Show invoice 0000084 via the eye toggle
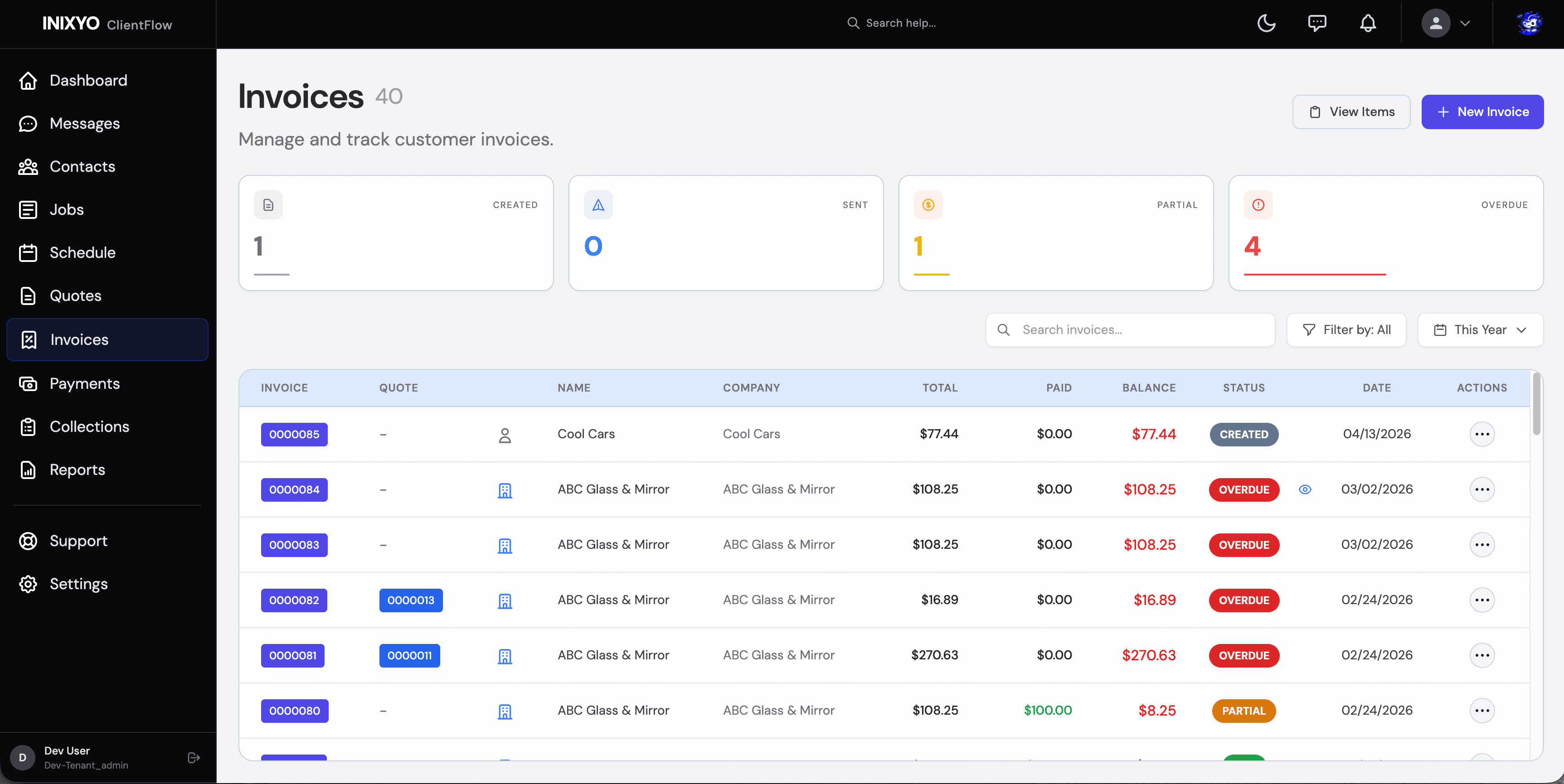The height and width of the screenshot is (784, 1564). click(1306, 490)
